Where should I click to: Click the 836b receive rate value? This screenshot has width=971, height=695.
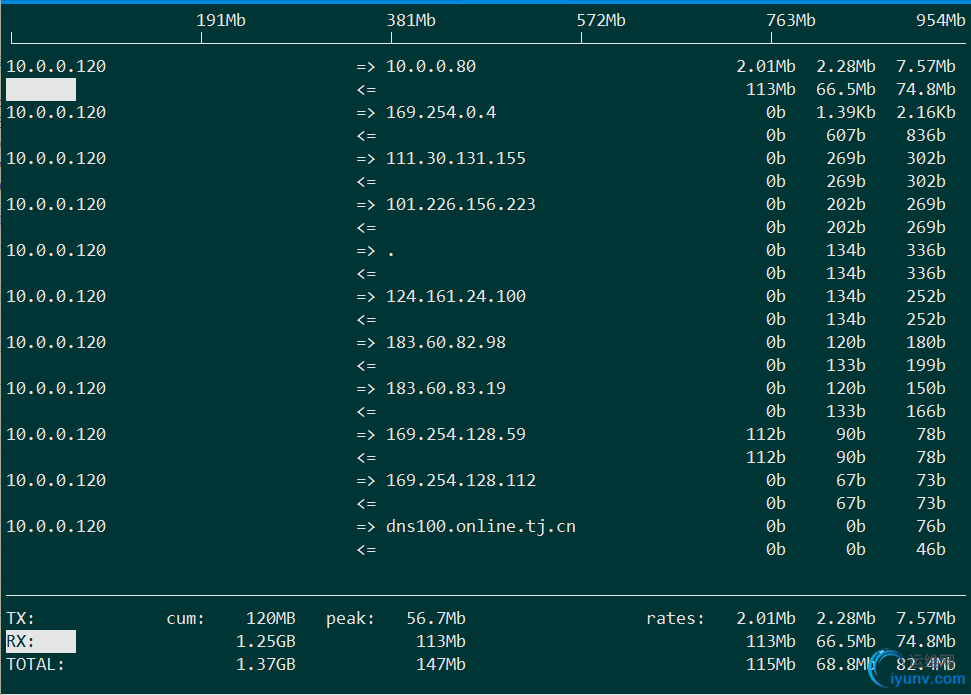pyautogui.click(x=926, y=135)
